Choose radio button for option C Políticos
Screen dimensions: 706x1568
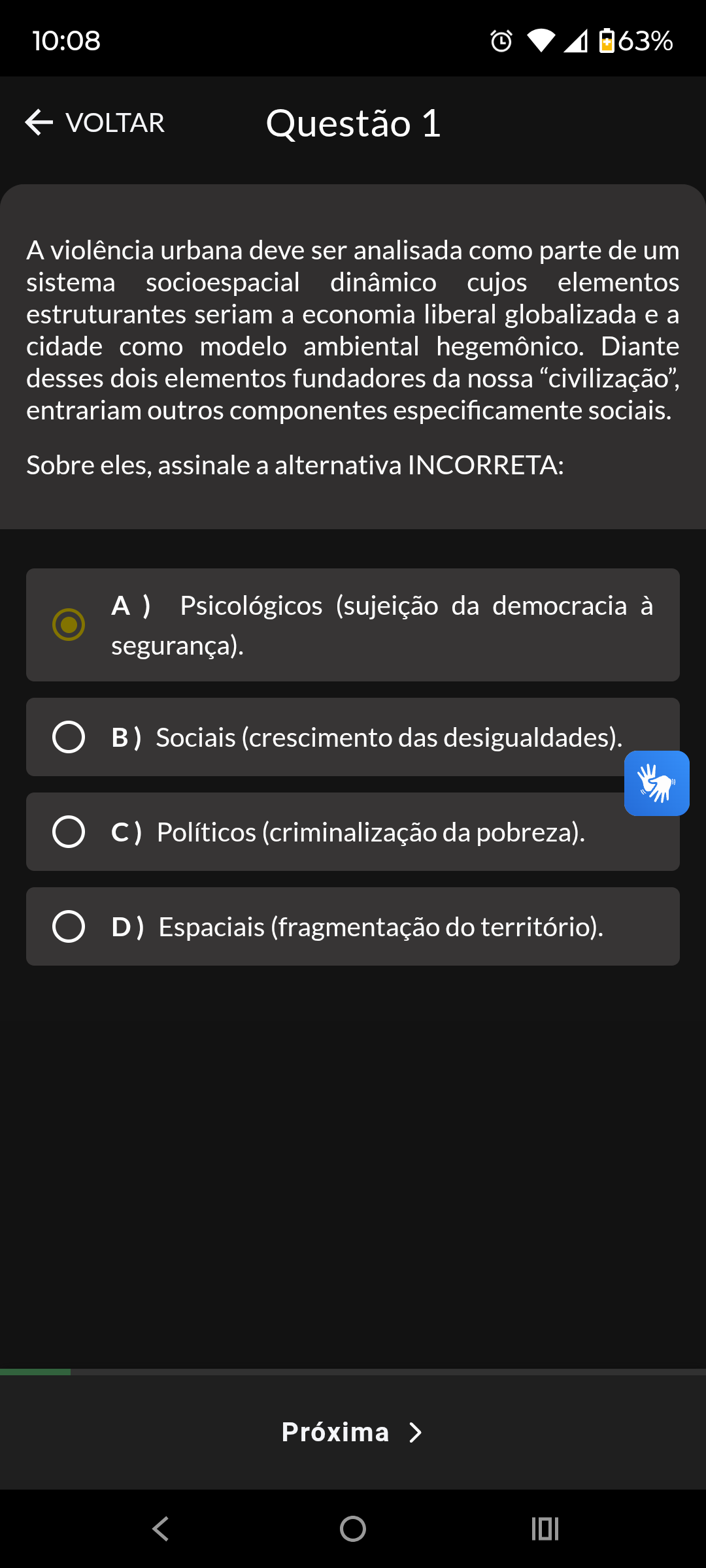click(x=69, y=832)
